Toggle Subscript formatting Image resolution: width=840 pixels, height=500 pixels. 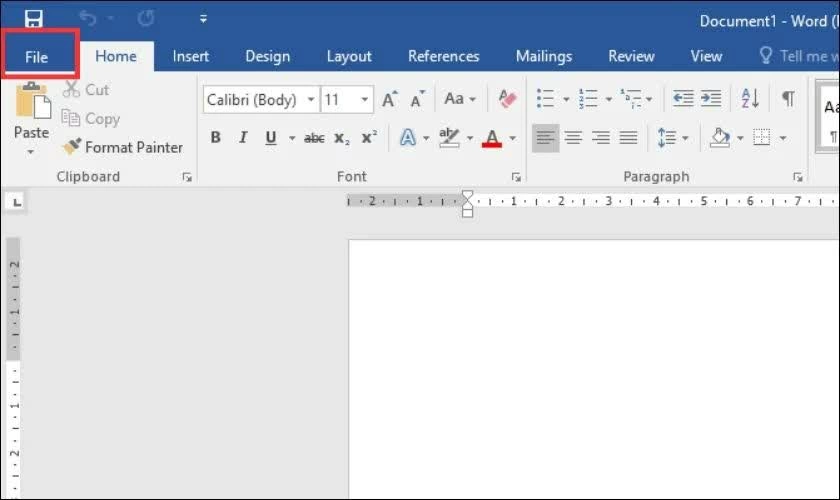[x=342, y=138]
